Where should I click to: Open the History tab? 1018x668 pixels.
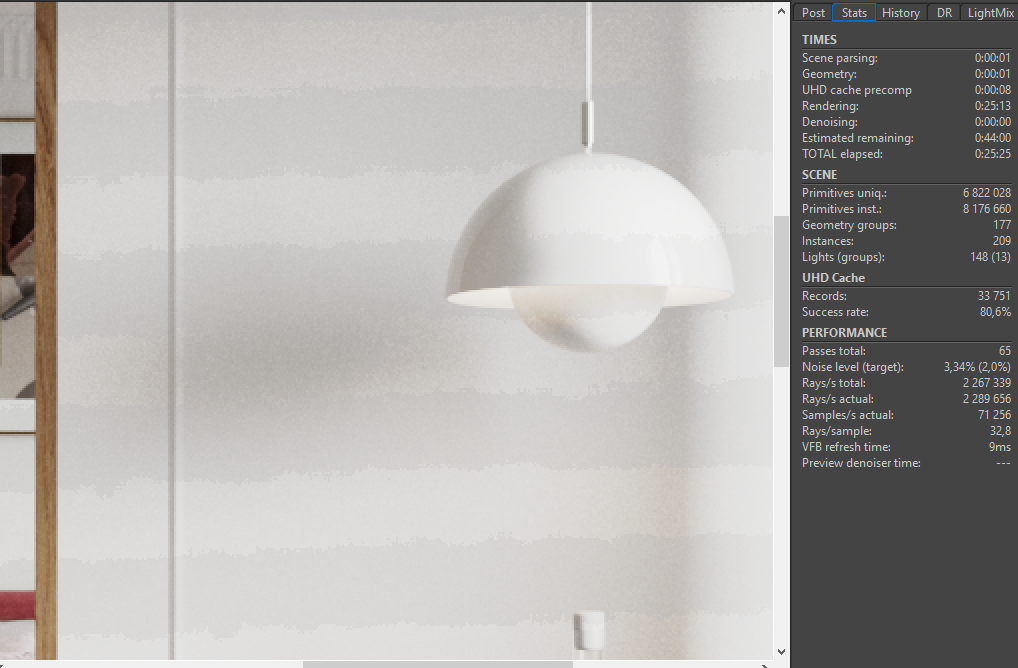[x=900, y=12]
